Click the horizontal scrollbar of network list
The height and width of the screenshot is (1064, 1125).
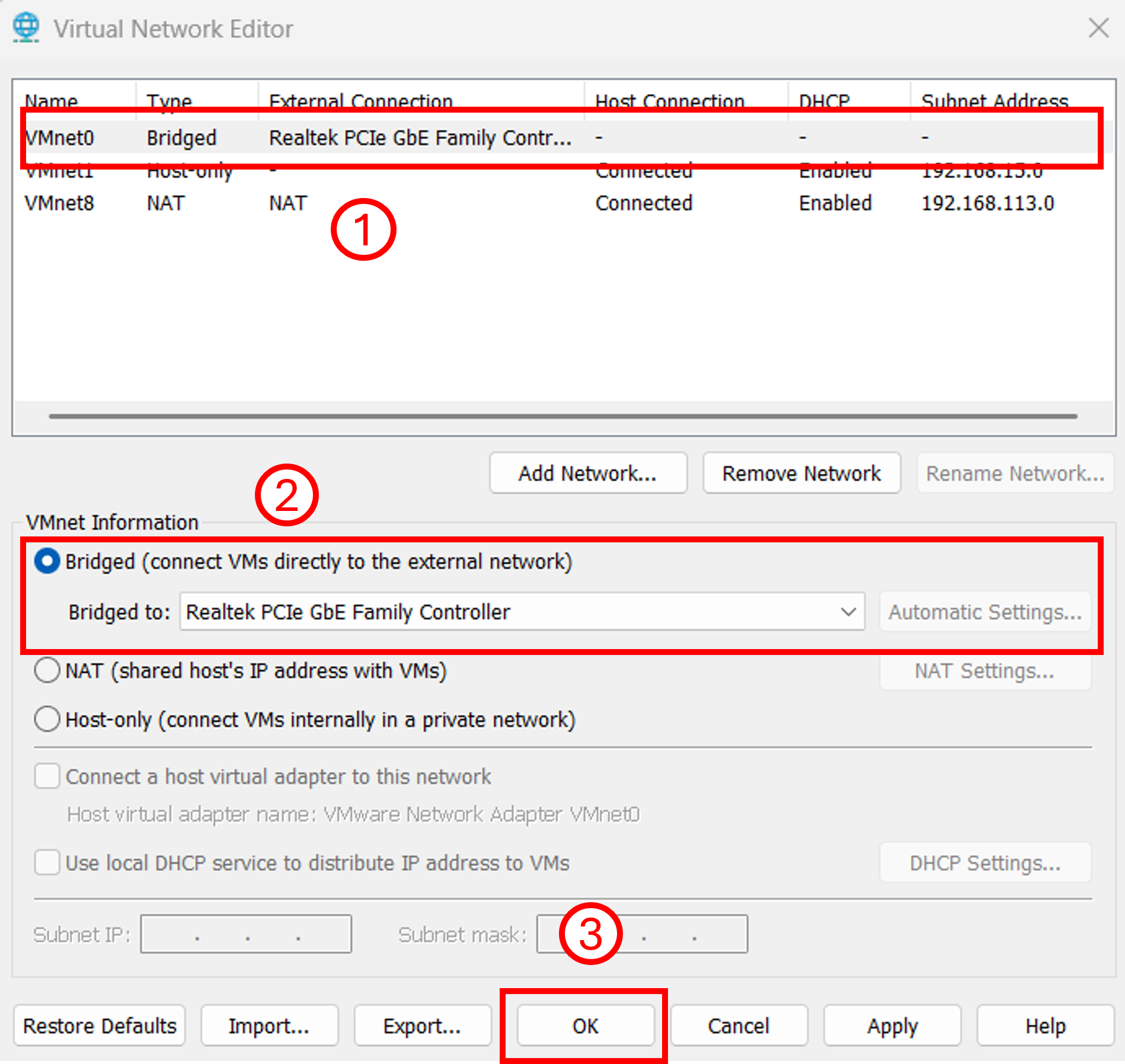[563, 416]
